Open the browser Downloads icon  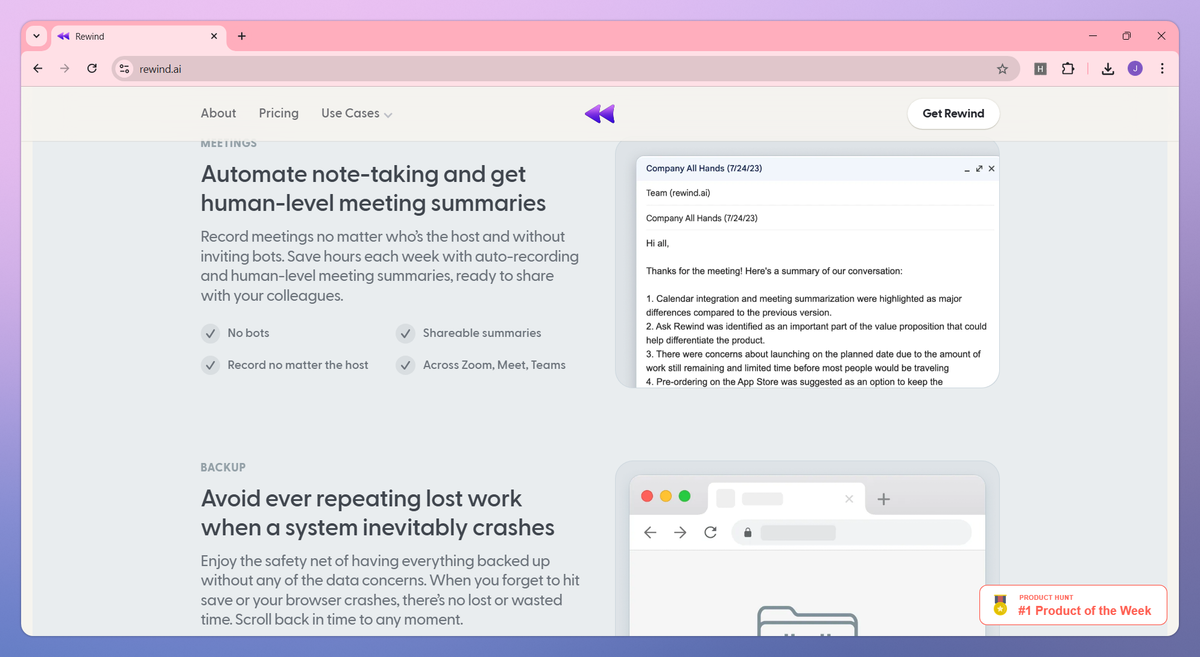click(x=1108, y=69)
